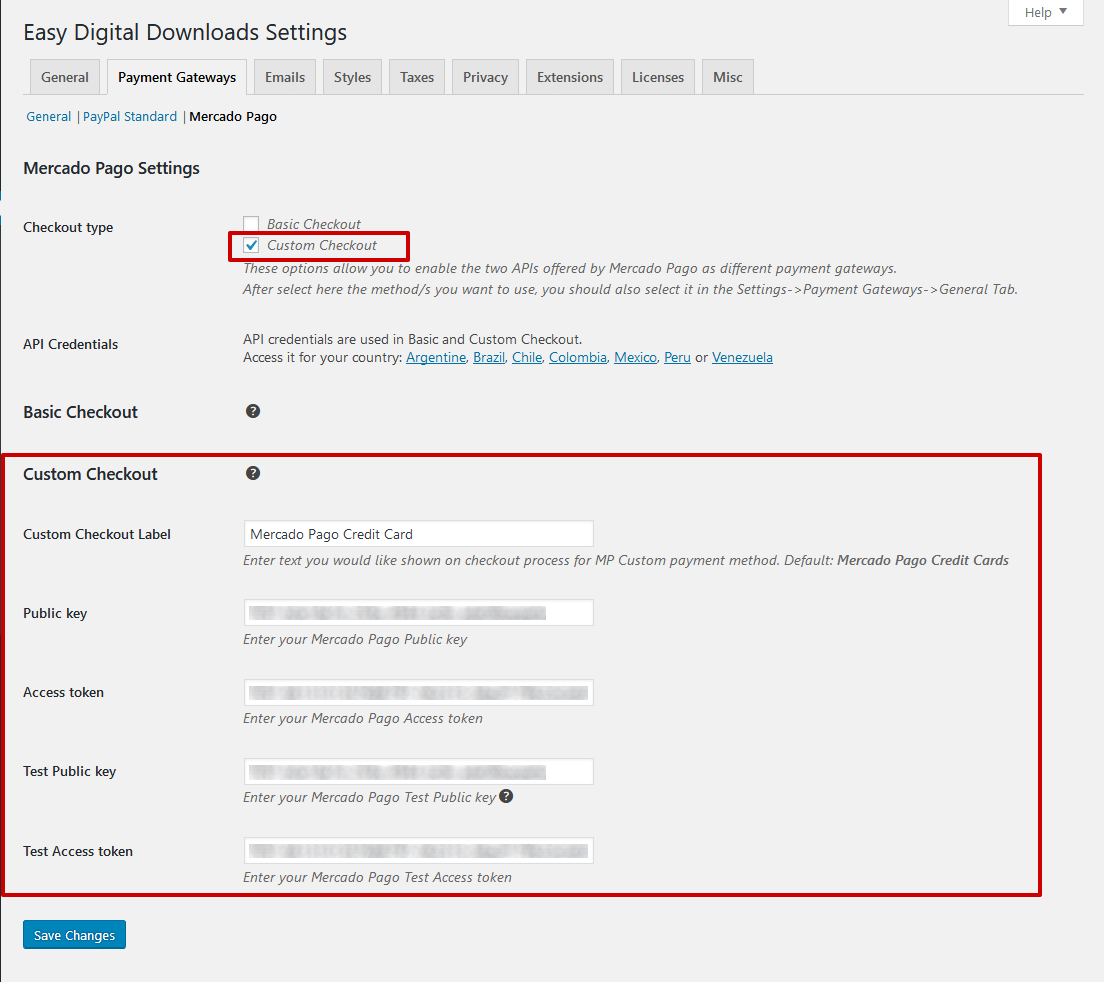1104x982 pixels.
Task: Click the Custom Checkout Label row label
Action: coord(96,534)
